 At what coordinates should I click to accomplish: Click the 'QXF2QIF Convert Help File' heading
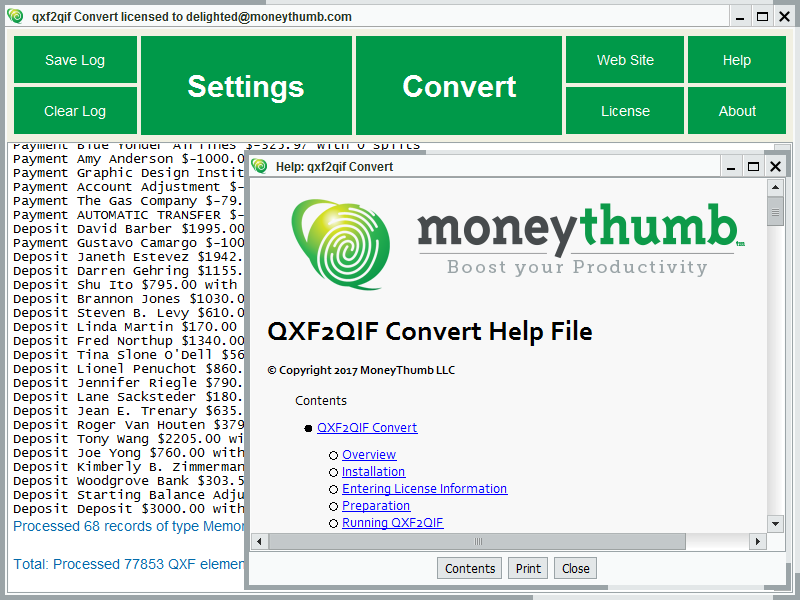pyautogui.click(x=430, y=332)
